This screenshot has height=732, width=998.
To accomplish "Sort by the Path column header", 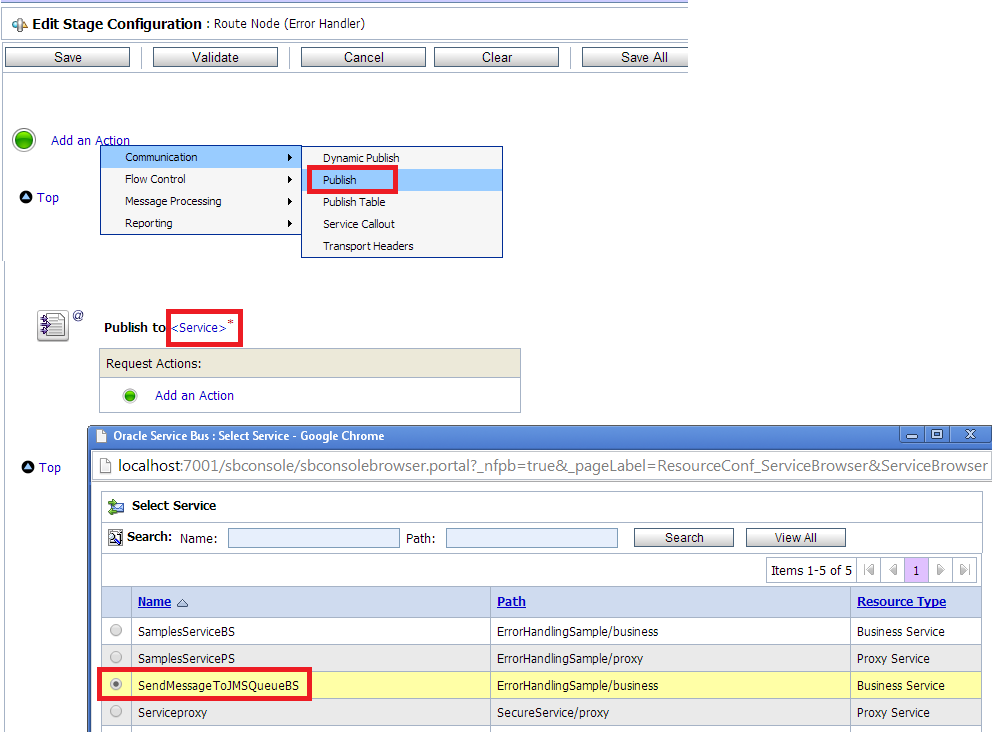I will (511, 602).
